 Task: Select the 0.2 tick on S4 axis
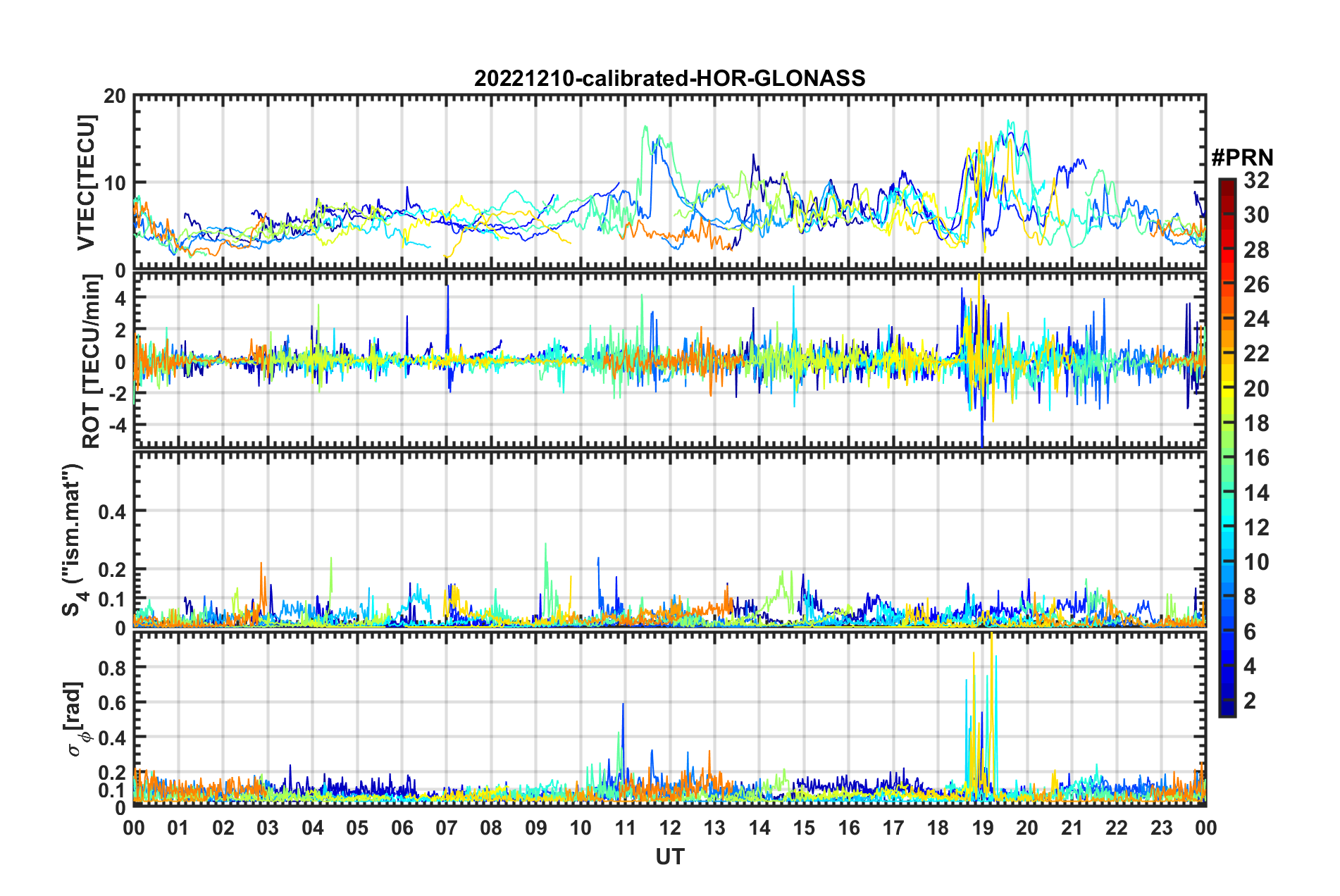click(112, 569)
